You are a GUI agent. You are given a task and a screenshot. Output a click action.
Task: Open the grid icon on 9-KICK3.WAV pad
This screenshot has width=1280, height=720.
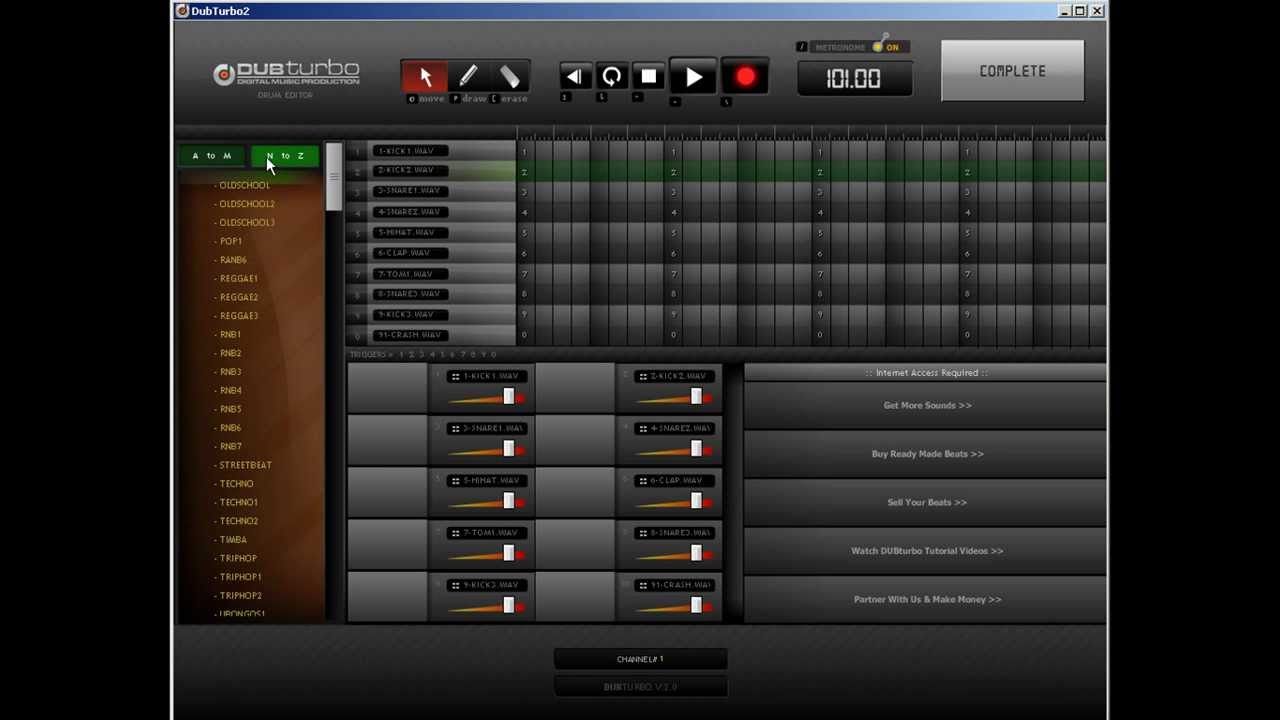pos(456,585)
